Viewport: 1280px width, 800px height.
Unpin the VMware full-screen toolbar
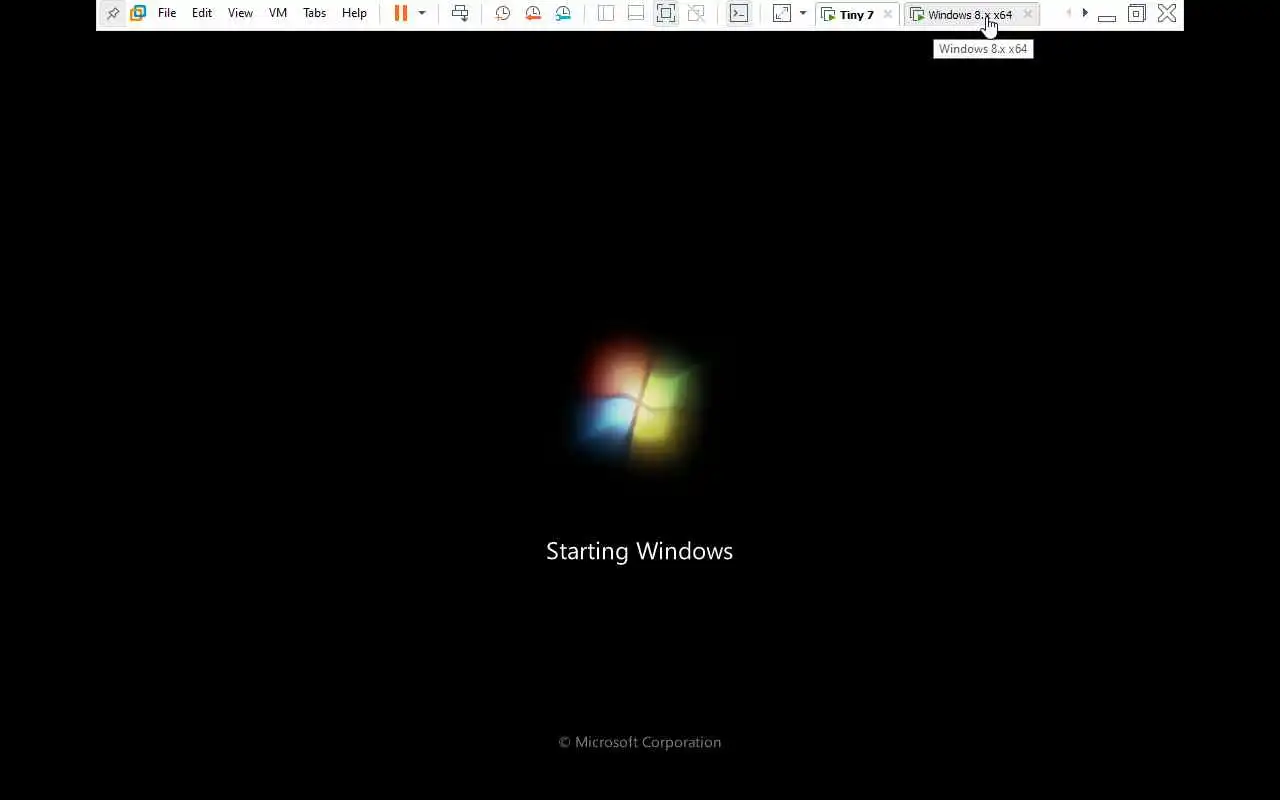click(112, 14)
